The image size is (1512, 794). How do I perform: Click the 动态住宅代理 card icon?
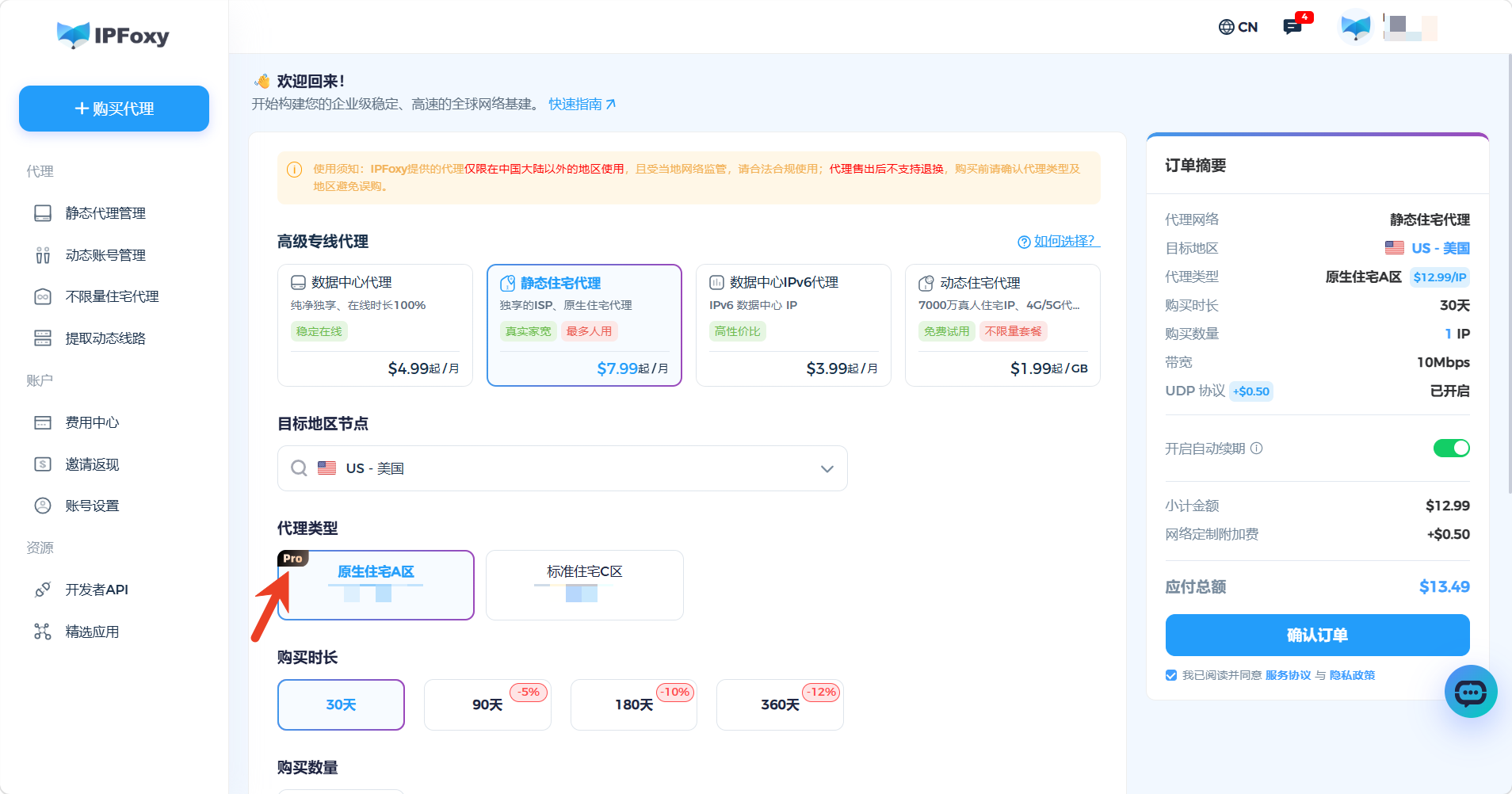[x=926, y=284]
